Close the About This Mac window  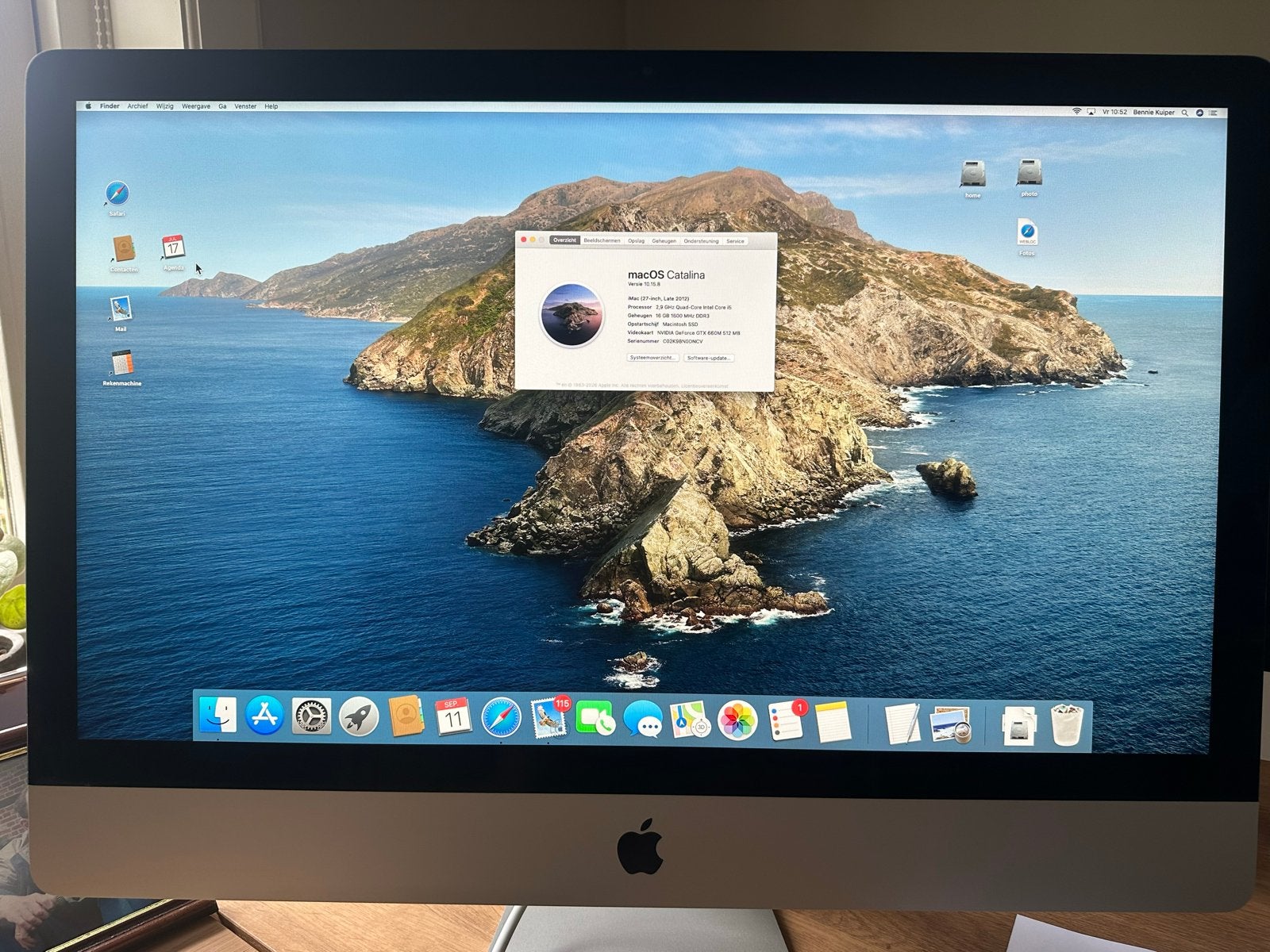point(523,239)
